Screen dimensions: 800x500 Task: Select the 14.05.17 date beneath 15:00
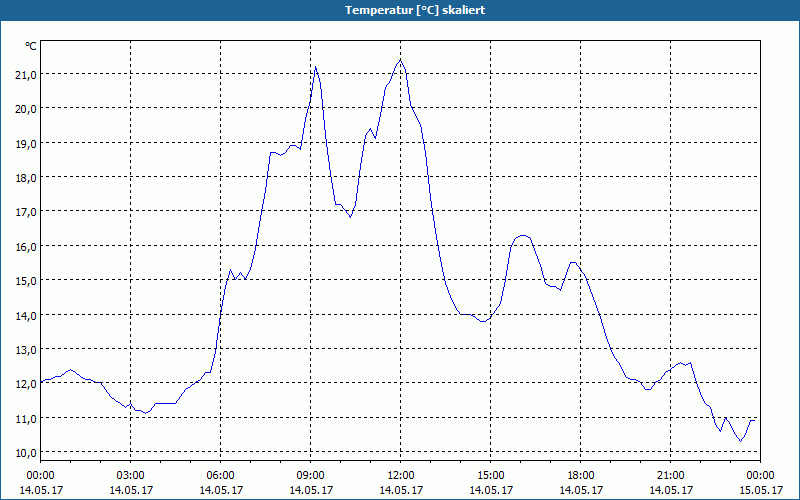(x=490, y=490)
